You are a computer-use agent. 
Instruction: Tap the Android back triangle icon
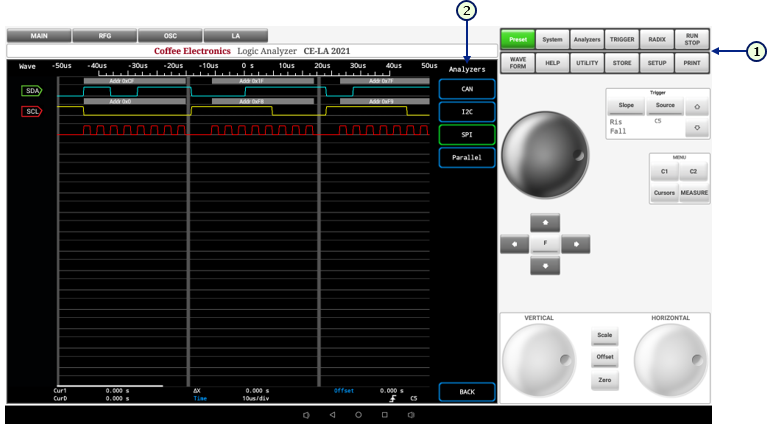pos(332,414)
